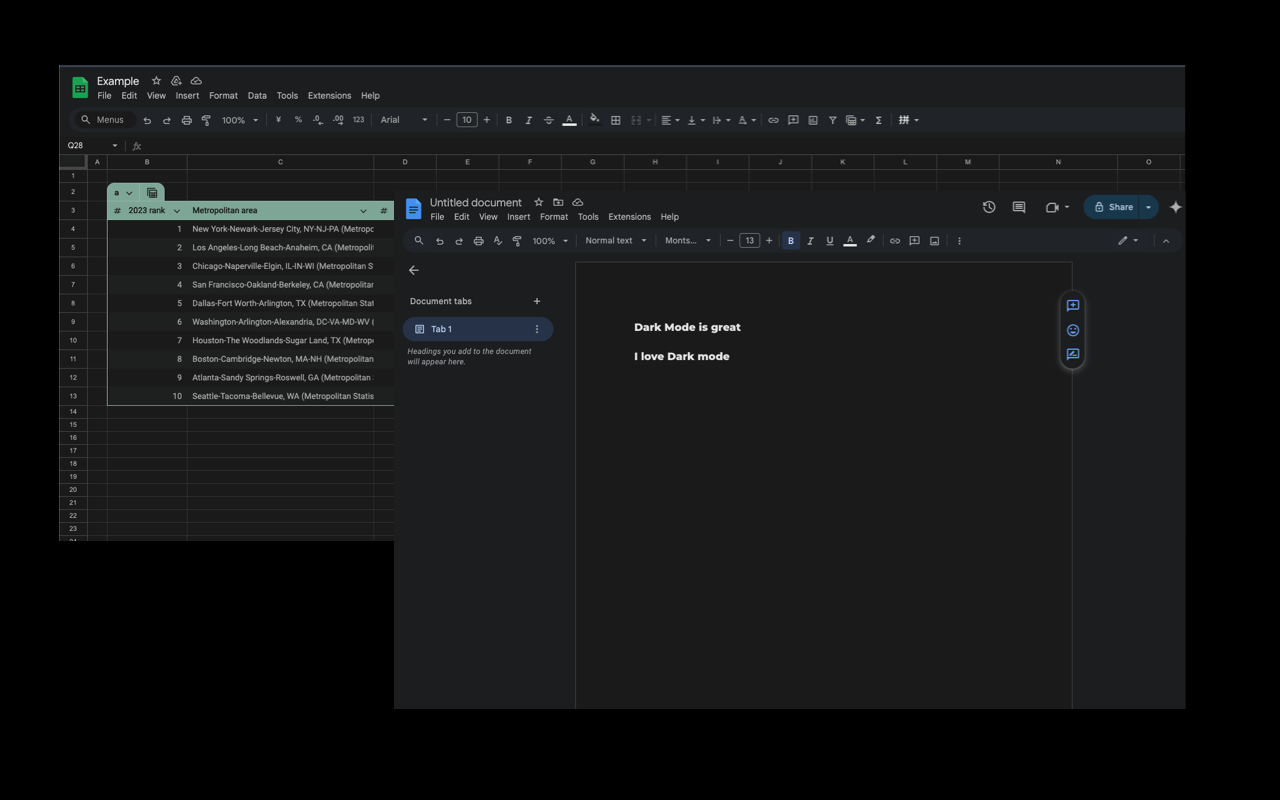Add a new document tab
Screen dimensions: 1280x800
point(537,301)
